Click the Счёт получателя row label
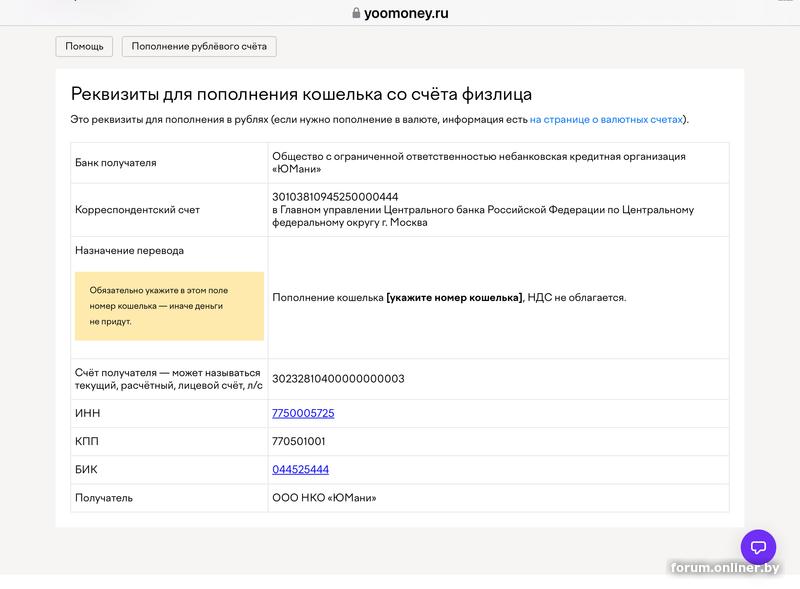Screen dimensions: 800x589 [x=168, y=379]
